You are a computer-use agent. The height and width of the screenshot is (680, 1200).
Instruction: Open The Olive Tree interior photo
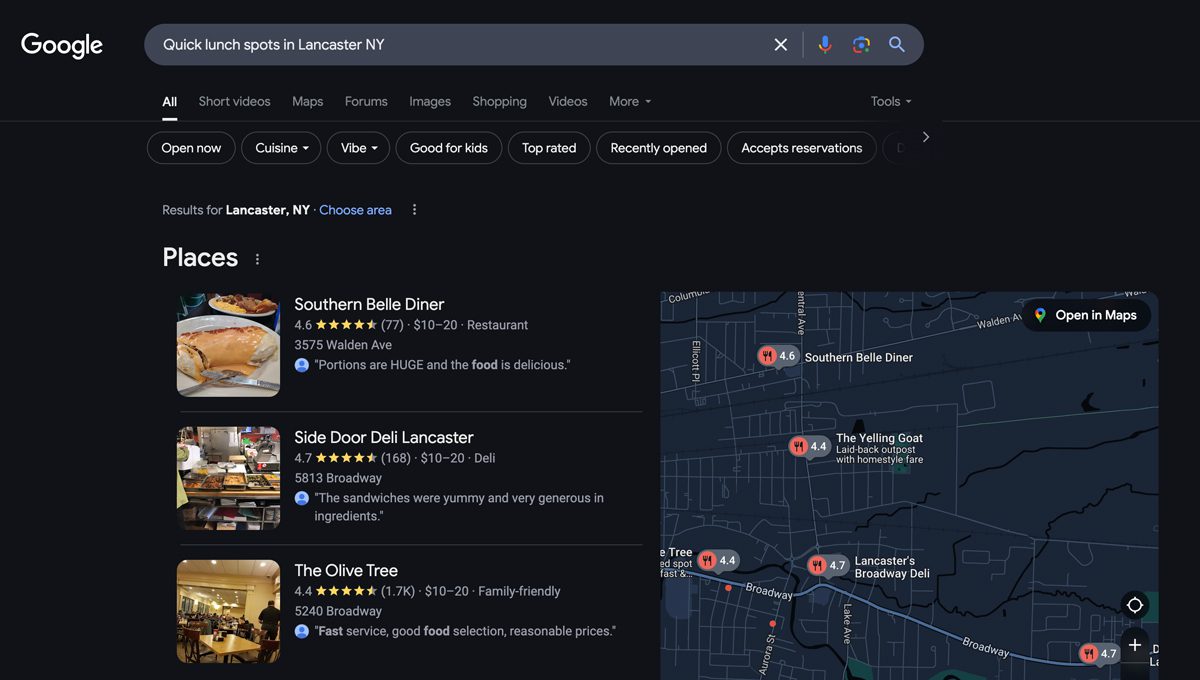pyautogui.click(x=228, y=611)
